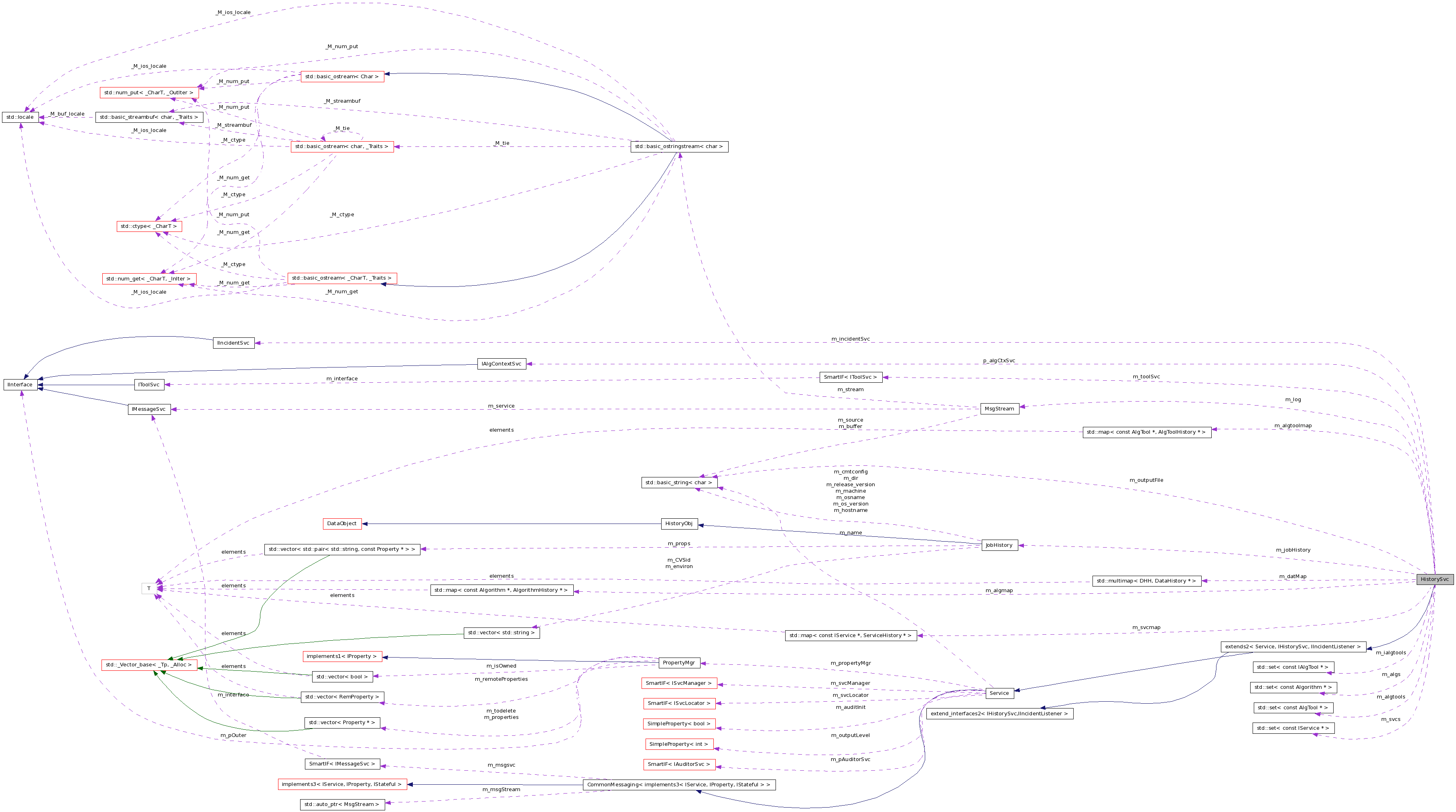Open the JobHistory class node
The image size is (1456, 812).
pyautogui.click(x=999, y=545)
